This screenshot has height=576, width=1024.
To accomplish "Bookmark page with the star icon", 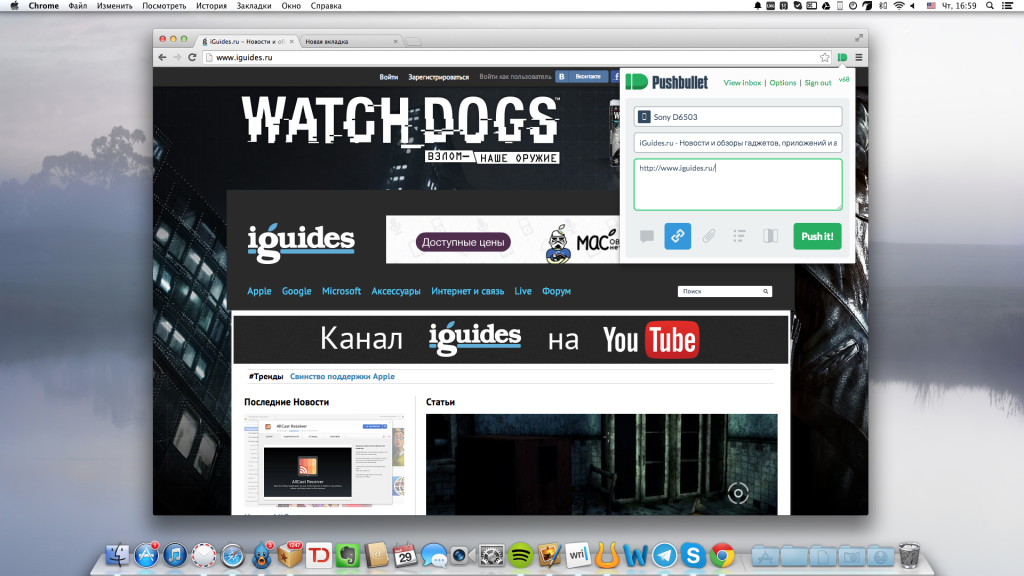I will [825, 57].
